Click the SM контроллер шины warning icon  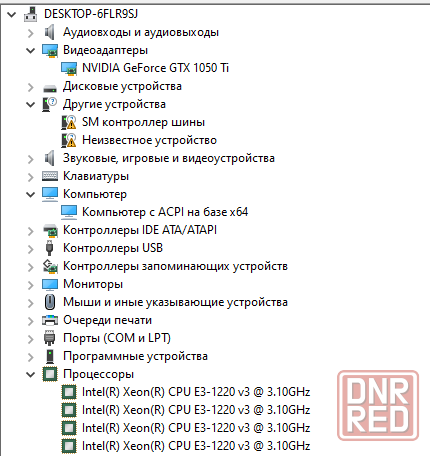pyautogui.click(x=69, y=122)
